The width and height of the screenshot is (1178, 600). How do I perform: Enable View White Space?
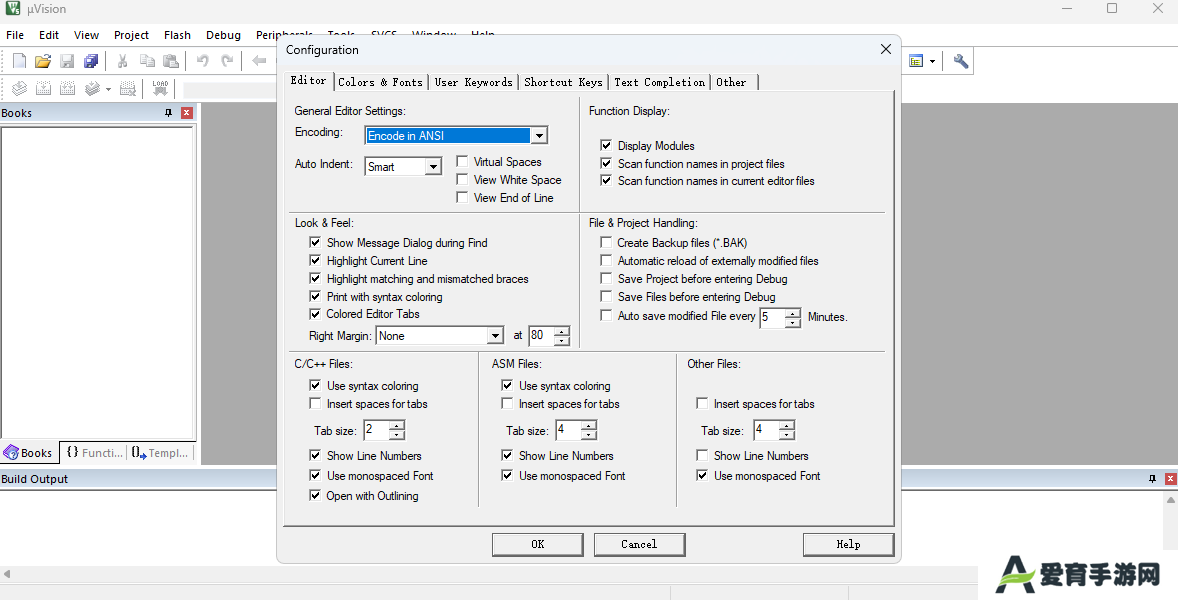(463, 179)
